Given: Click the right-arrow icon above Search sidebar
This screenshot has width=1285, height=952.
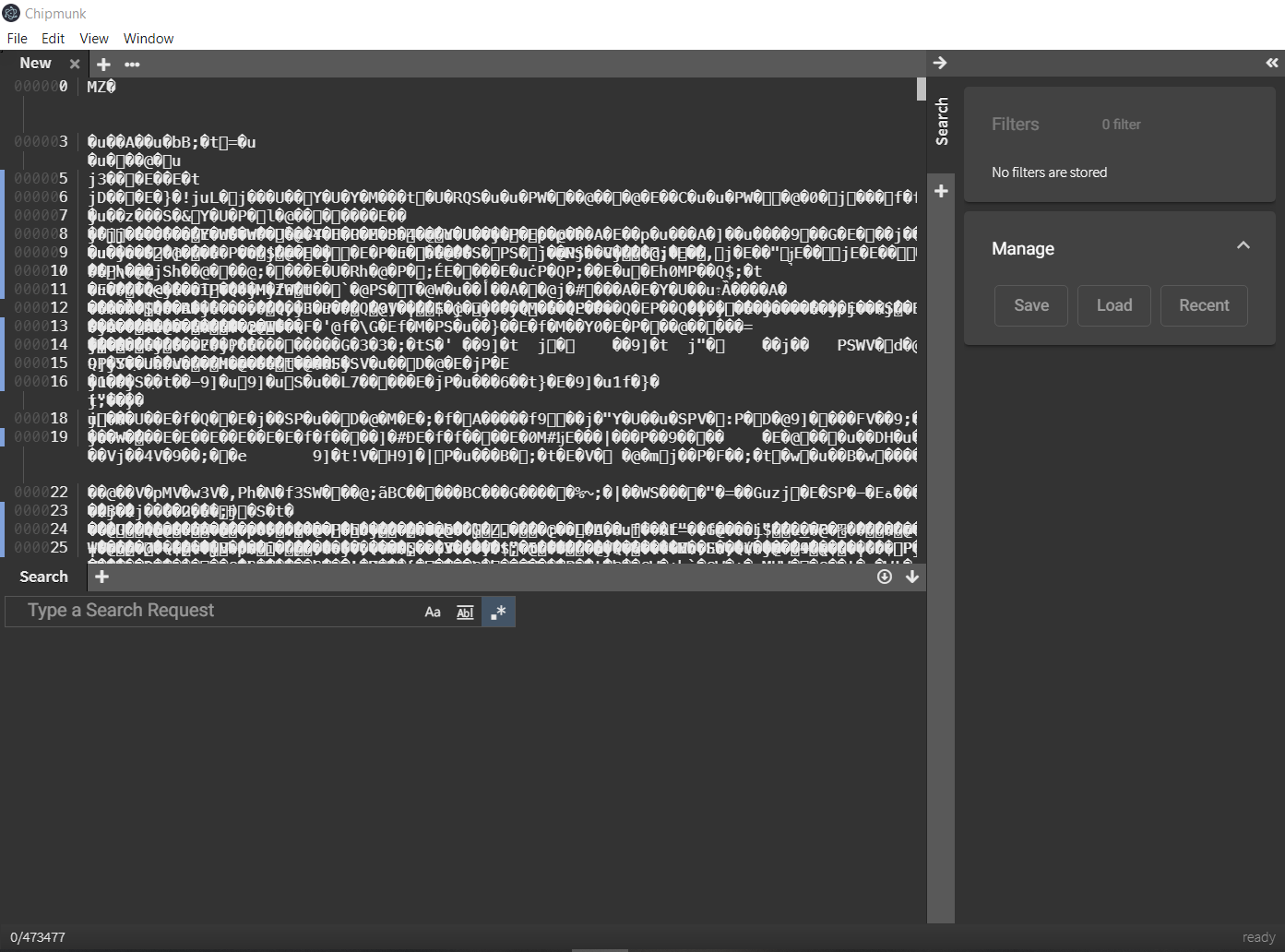Looking at the screenshot, I should click(x=940, y=63).
